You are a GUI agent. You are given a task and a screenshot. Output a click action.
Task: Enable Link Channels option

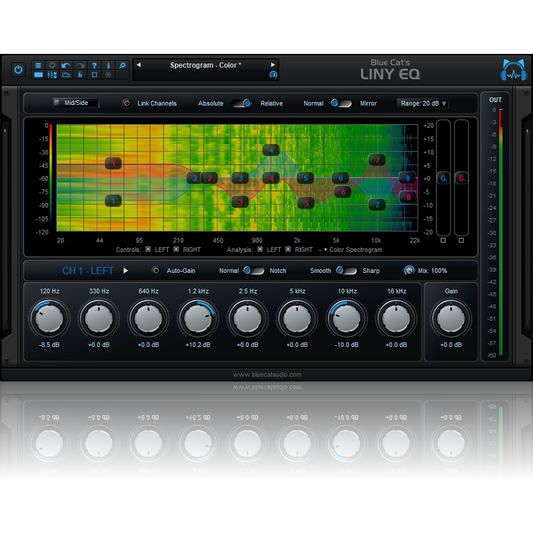(x=127, y=103)
